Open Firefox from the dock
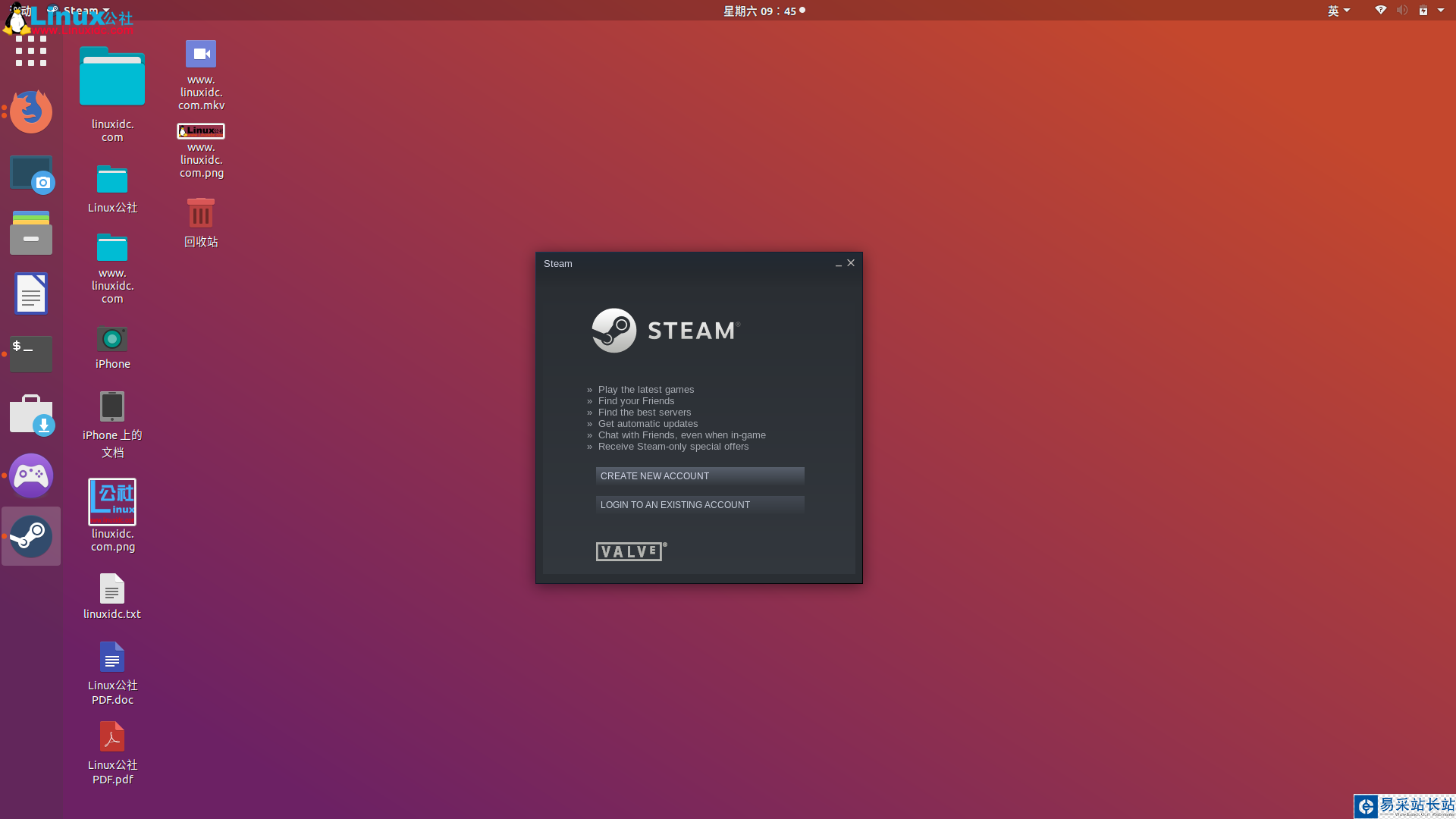The width and height of the screenshot is (1456, 819). [31, 111]
